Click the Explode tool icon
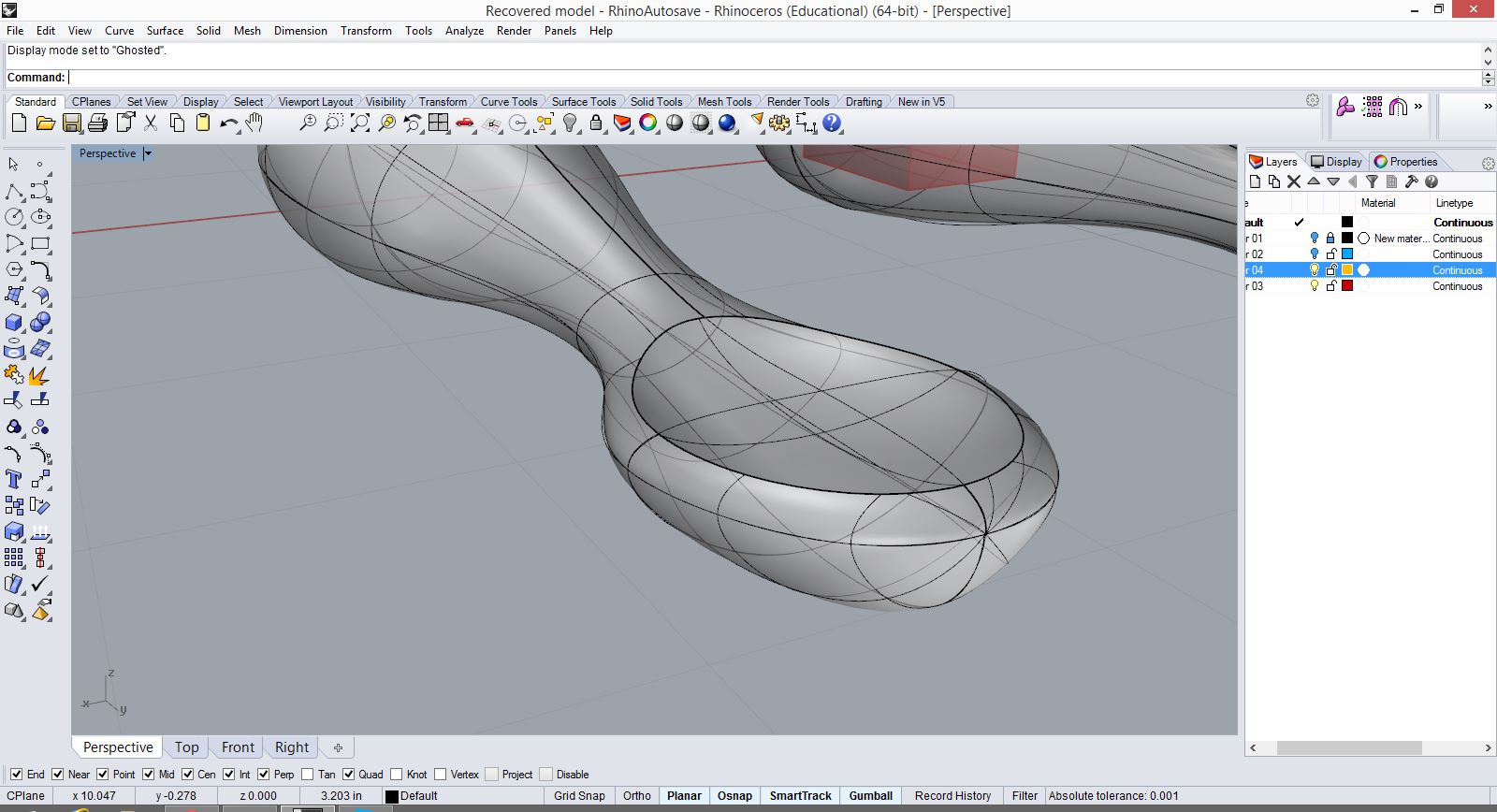Viewport: 1497px width, 812px height. 39,375
